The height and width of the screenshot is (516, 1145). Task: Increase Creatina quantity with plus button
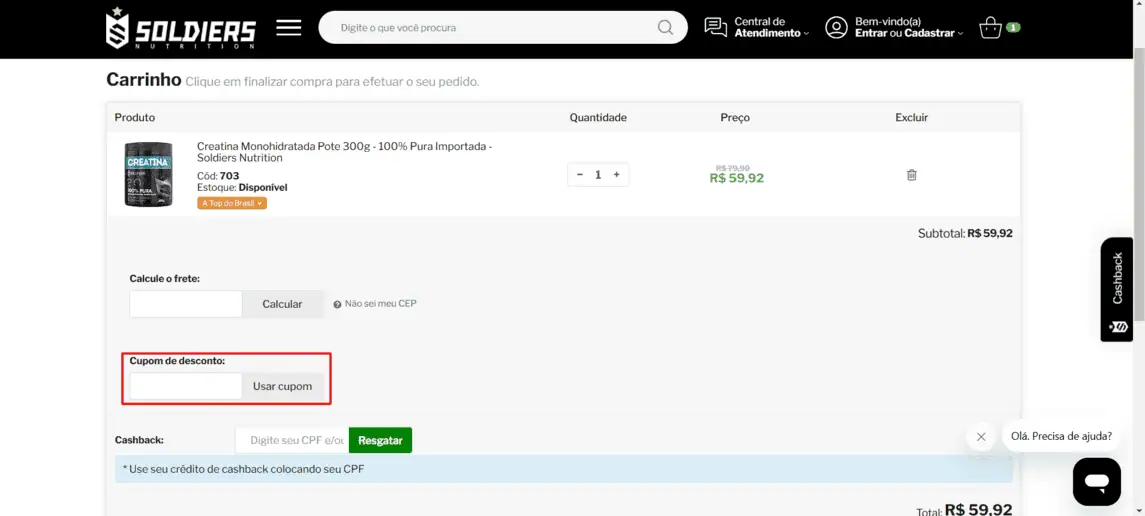616,174
